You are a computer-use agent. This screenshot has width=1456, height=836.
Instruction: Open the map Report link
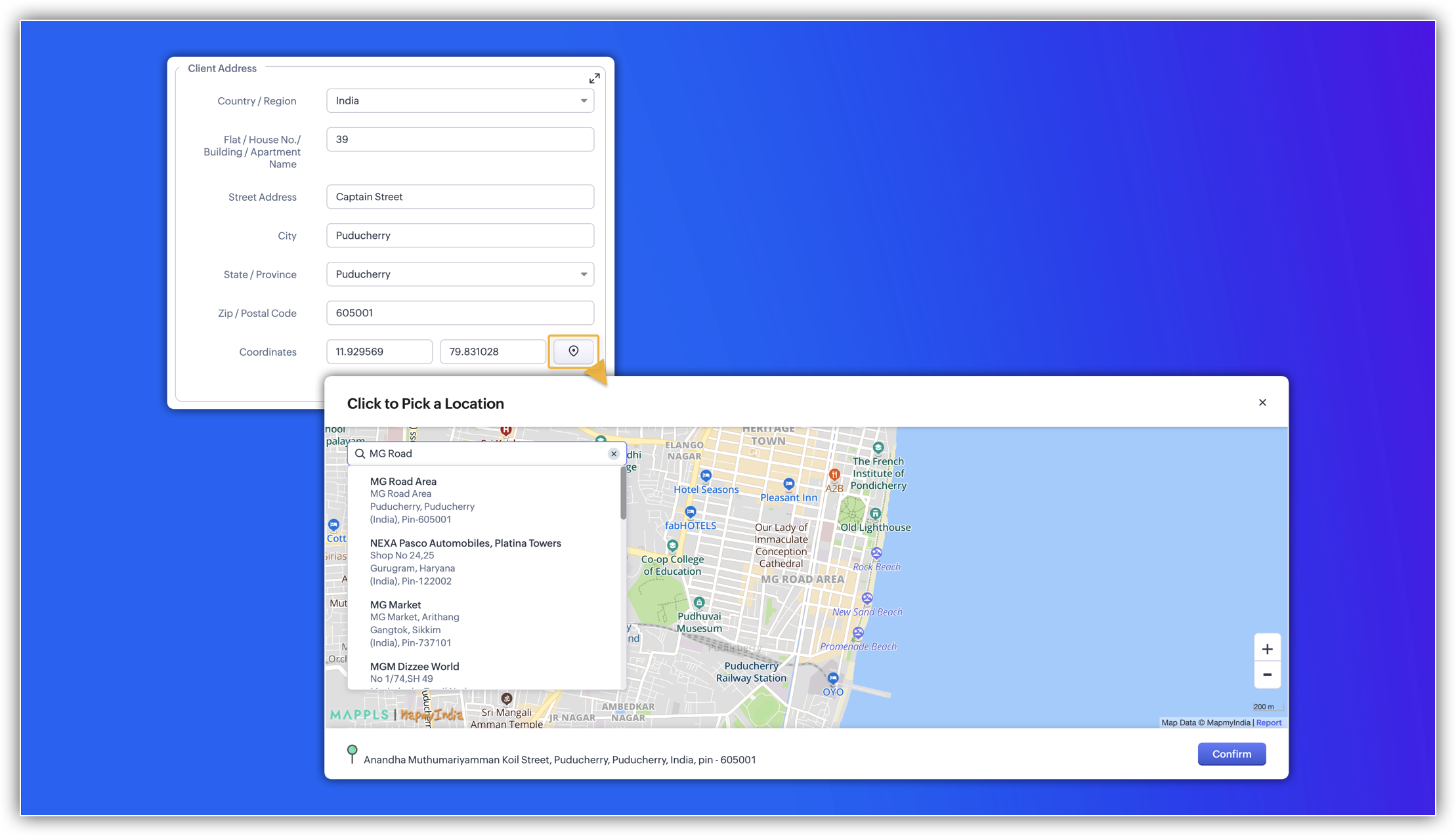pyautogui.click(x=1268, y=722)
